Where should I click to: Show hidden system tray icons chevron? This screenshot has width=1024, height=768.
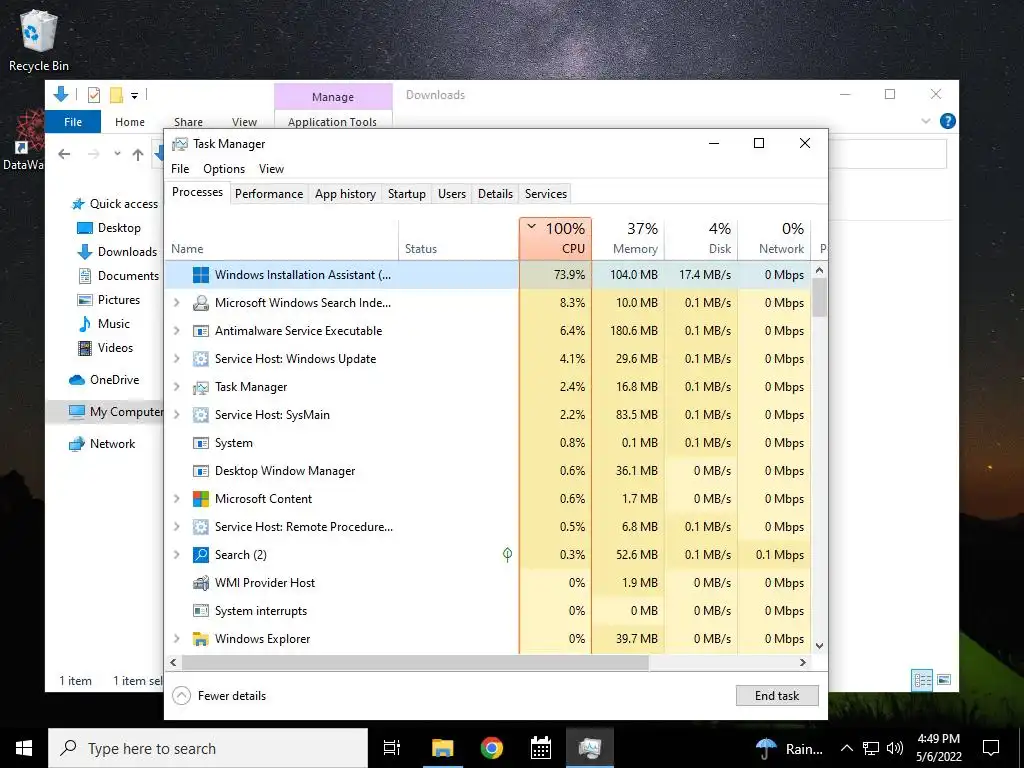tap(846, 748)
